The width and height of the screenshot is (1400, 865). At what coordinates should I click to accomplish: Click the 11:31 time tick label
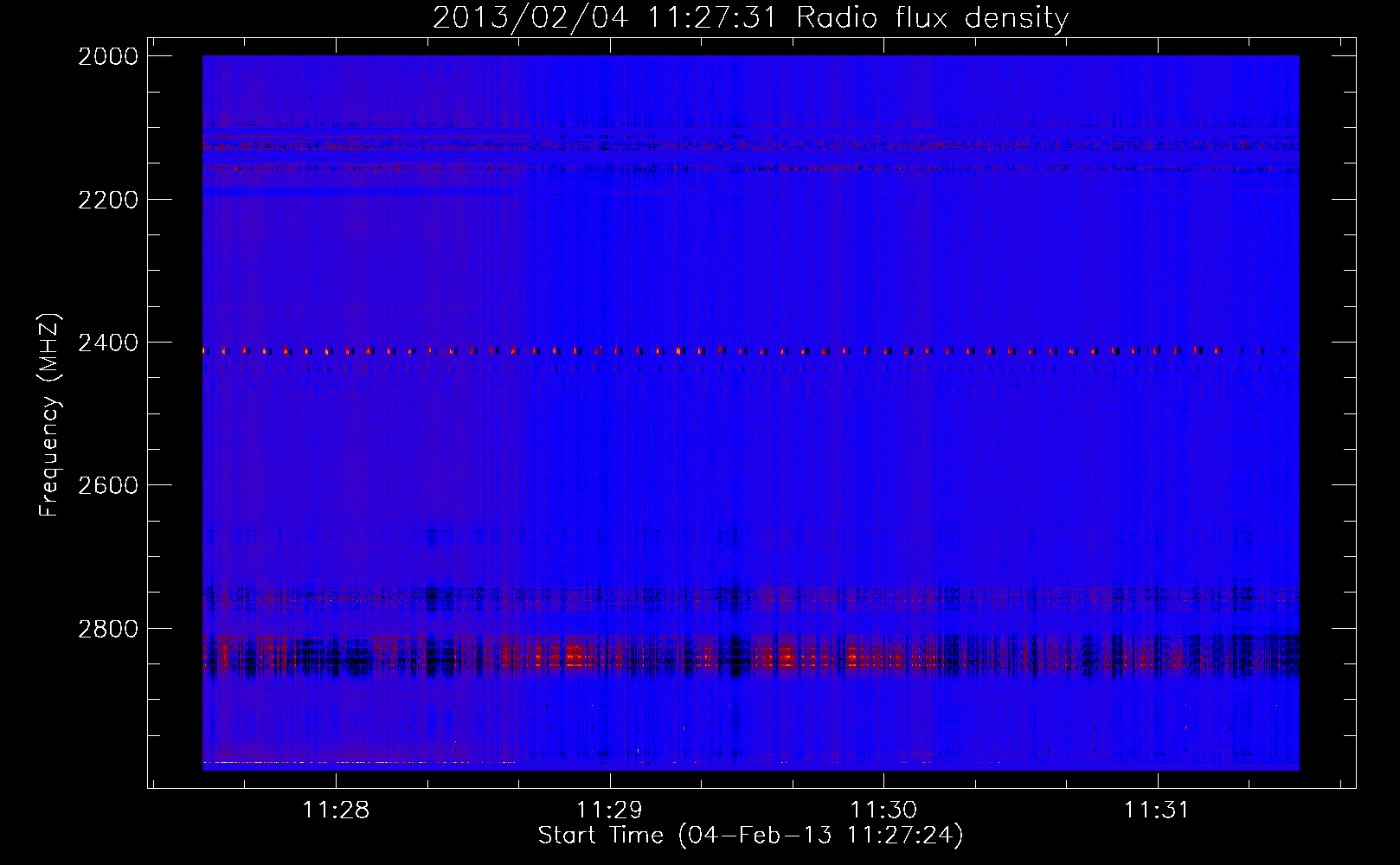click(1157, 811)
